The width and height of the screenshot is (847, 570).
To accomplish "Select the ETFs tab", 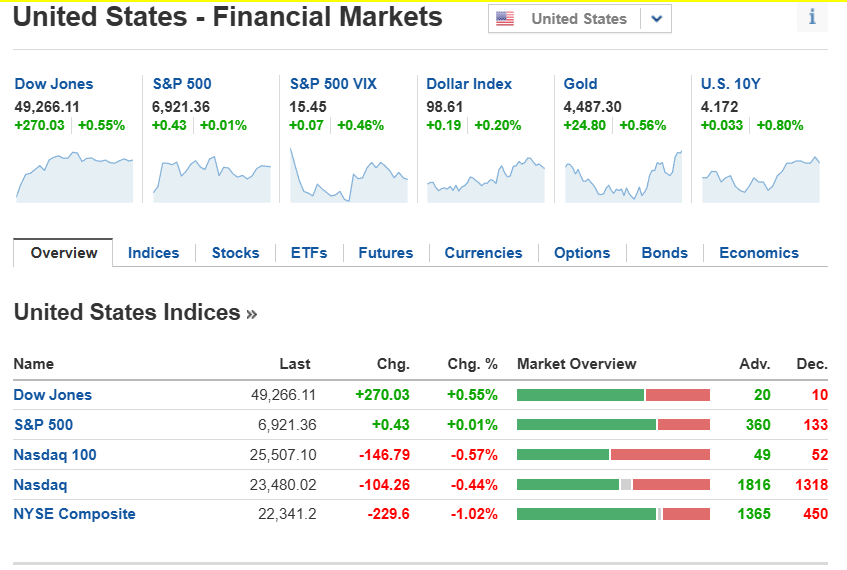I will click(309, 253).
